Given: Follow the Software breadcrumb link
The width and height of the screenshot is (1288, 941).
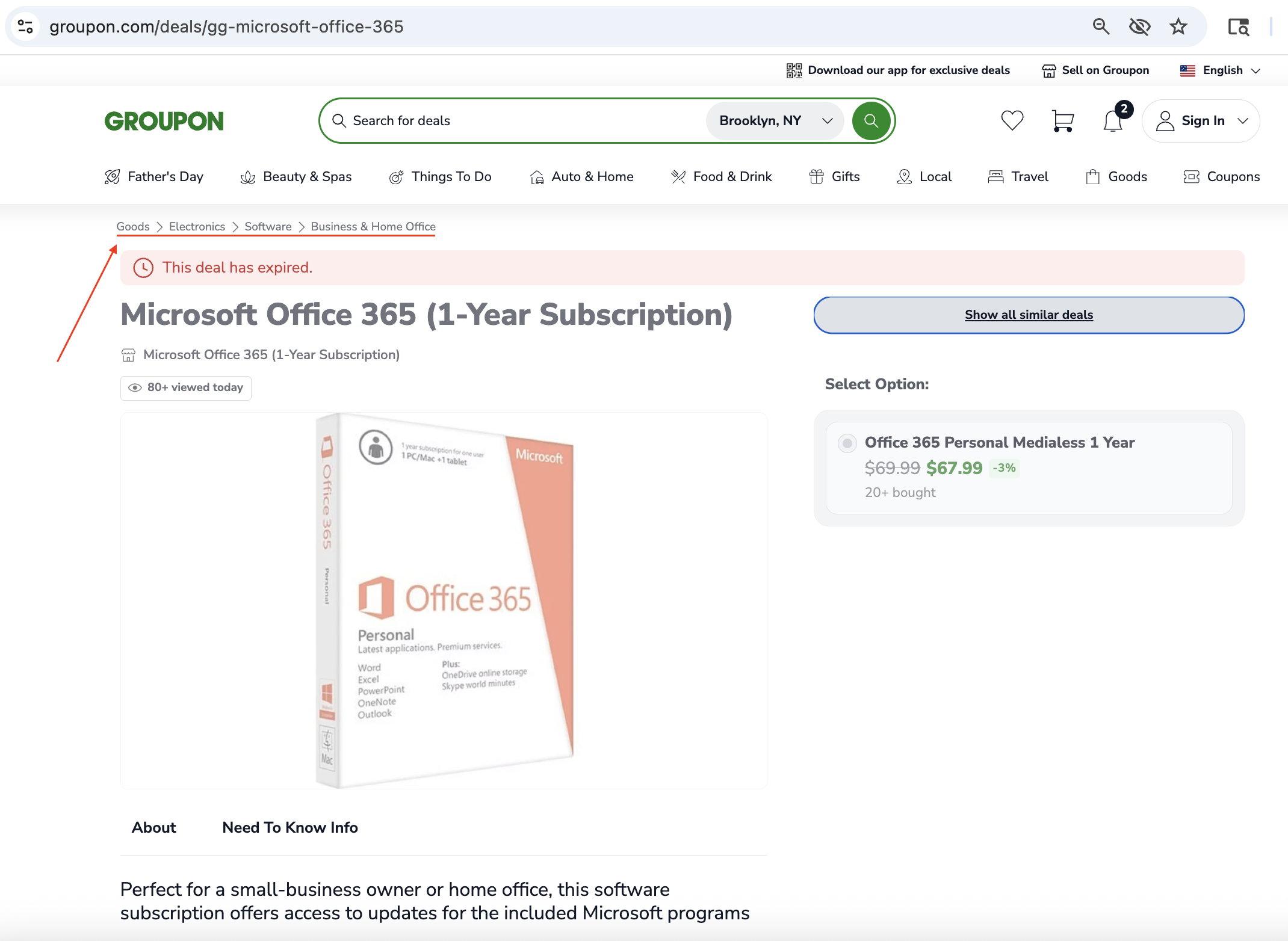Looking at the screenshot, I should click(x=268, y=226).
